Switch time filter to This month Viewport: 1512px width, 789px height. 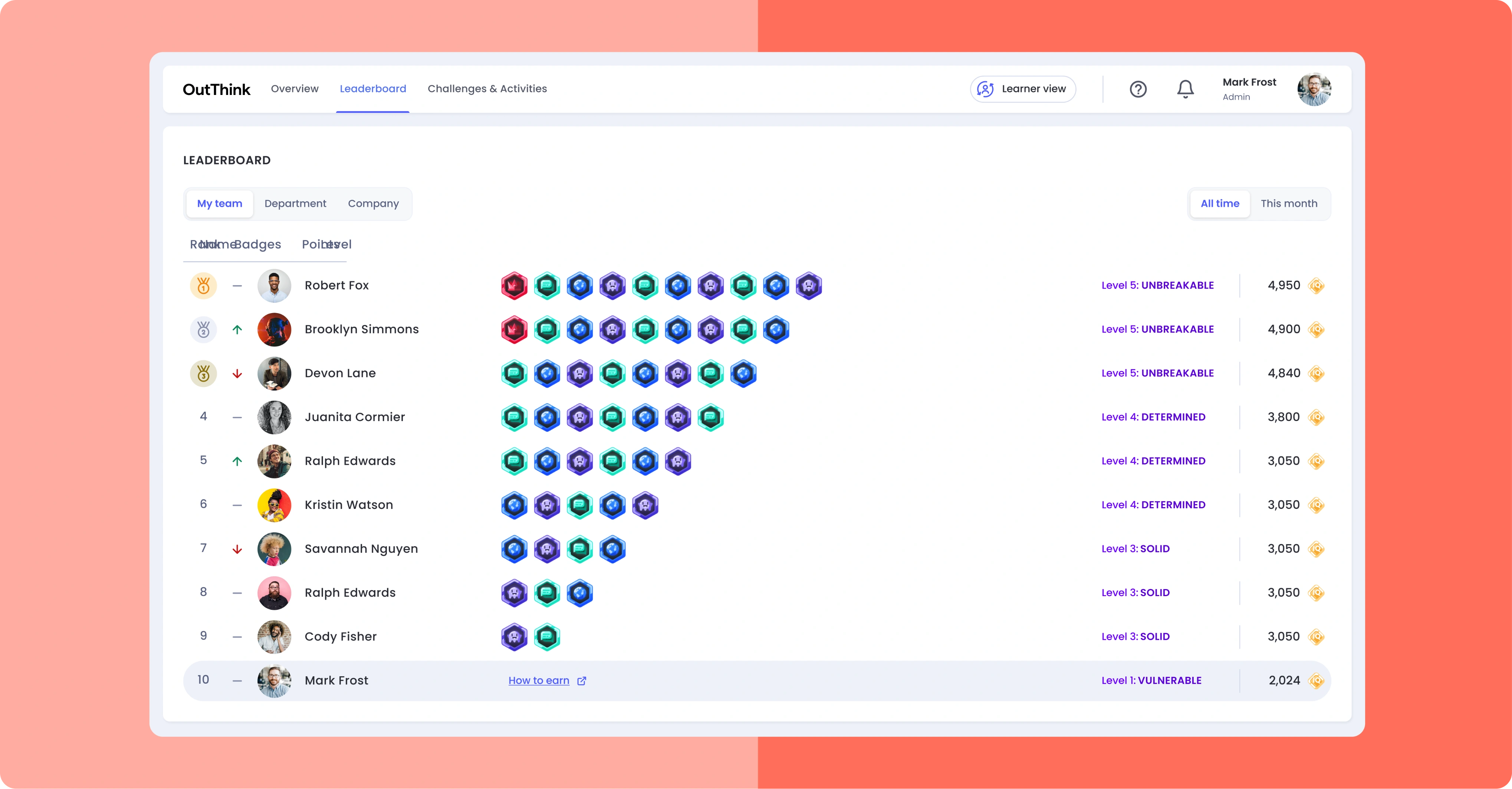click(1289, 204)
